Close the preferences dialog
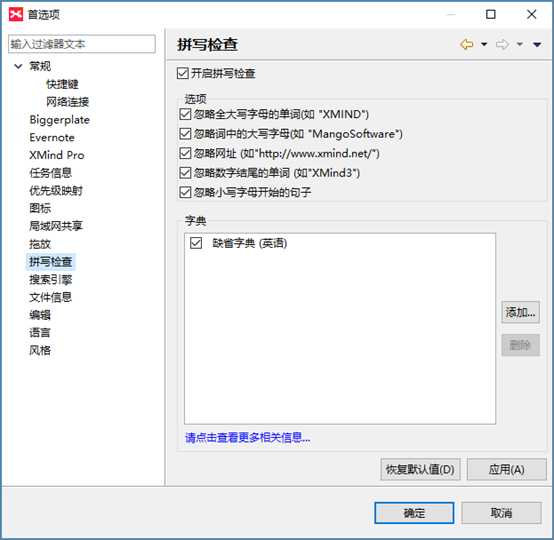 tap(531, 14)
